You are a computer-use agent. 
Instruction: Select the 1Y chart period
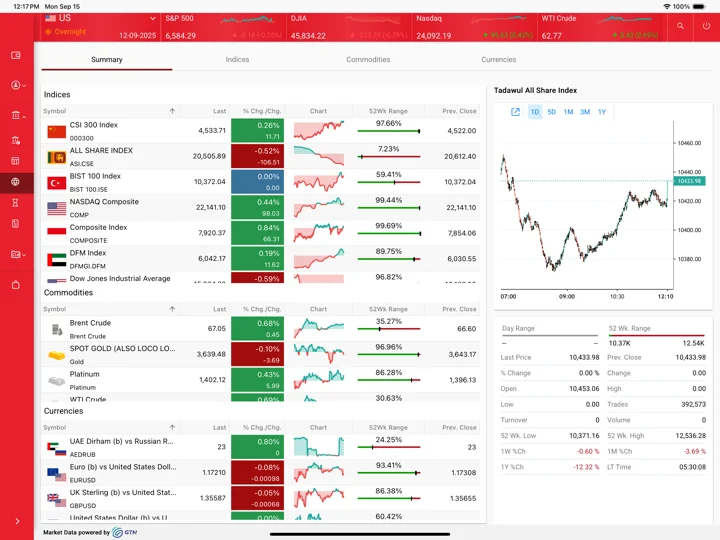602,112
